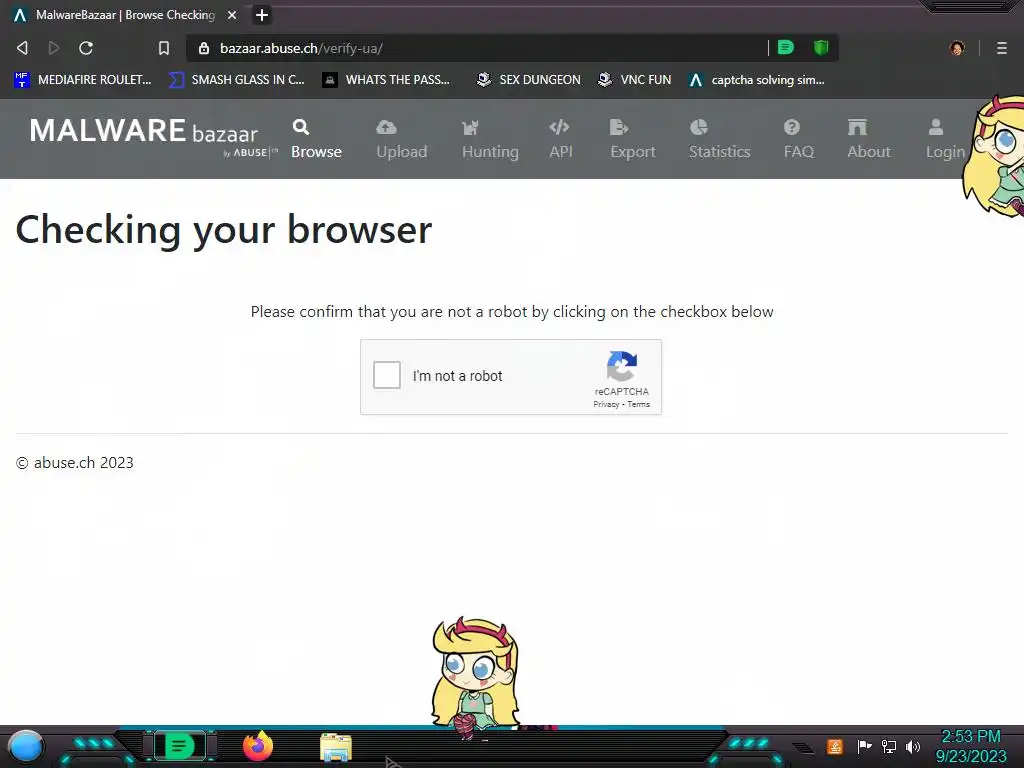Open the green chat app in taskbar
Image resolution: width=1024 pixels, height=768 pixels.
pyautogui.click(x=180, y=746)
